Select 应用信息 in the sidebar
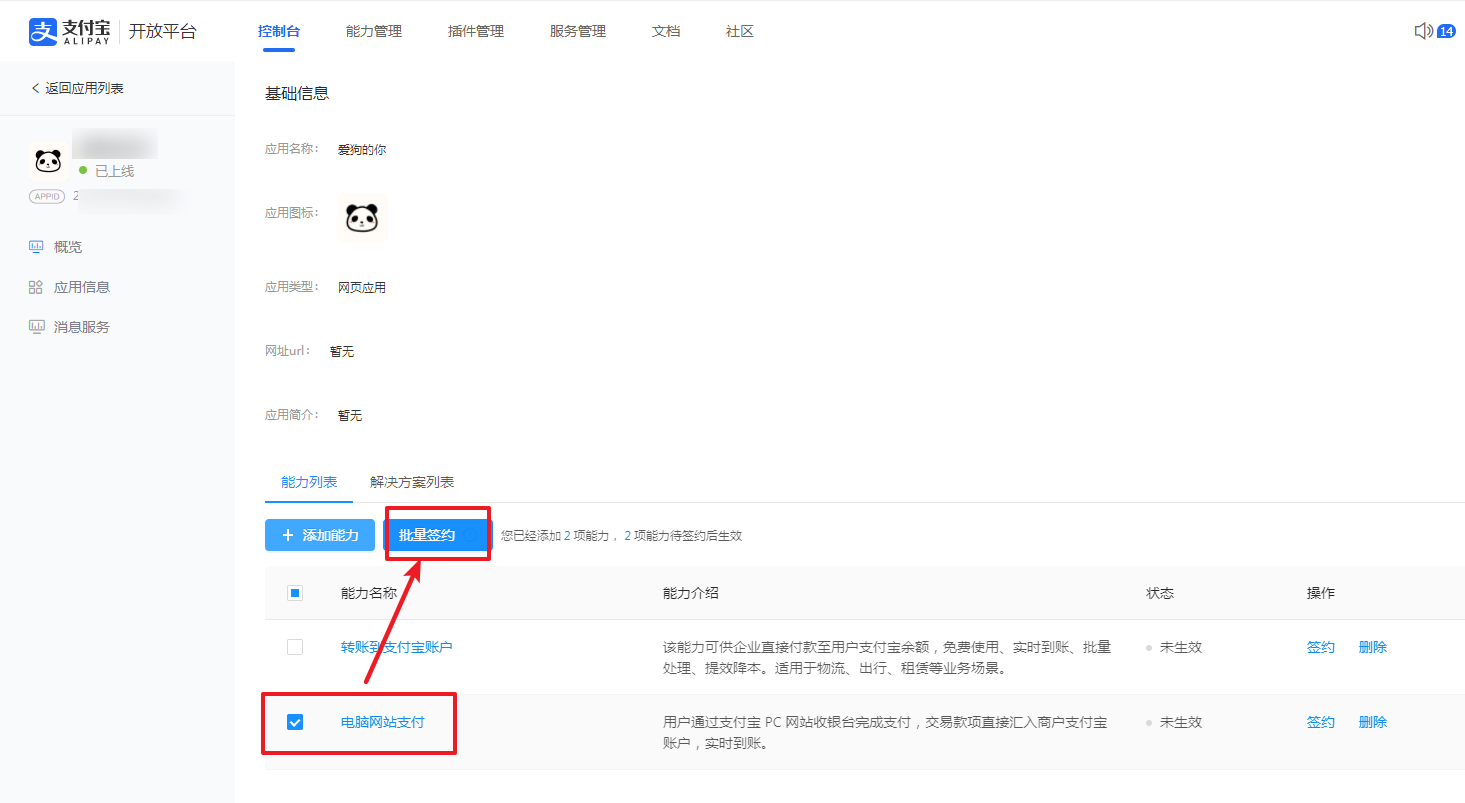 pos(82,287)
